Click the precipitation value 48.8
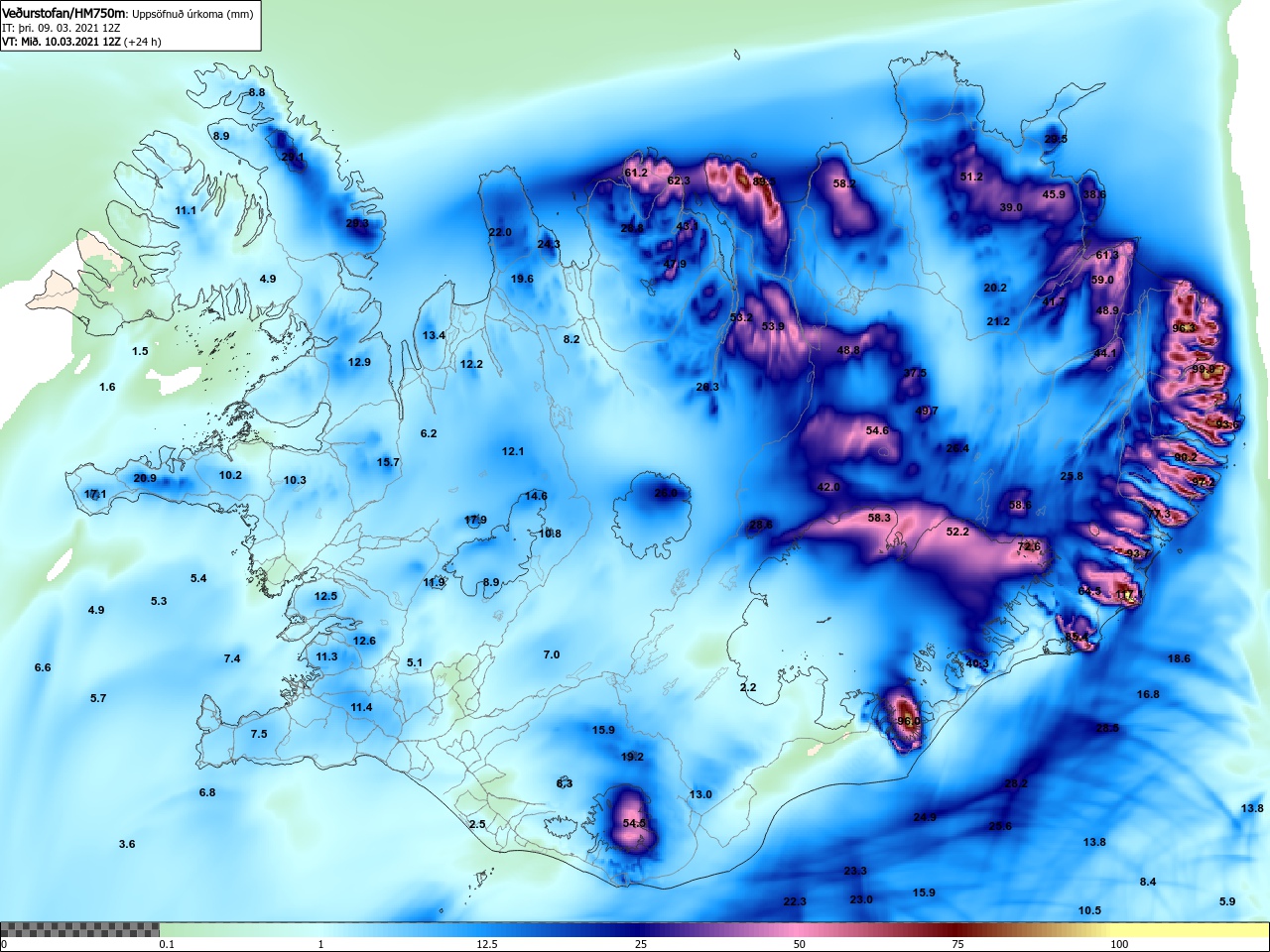Image resolution: width=1270 pixels, height=952 pixels. tap(848, 350)
